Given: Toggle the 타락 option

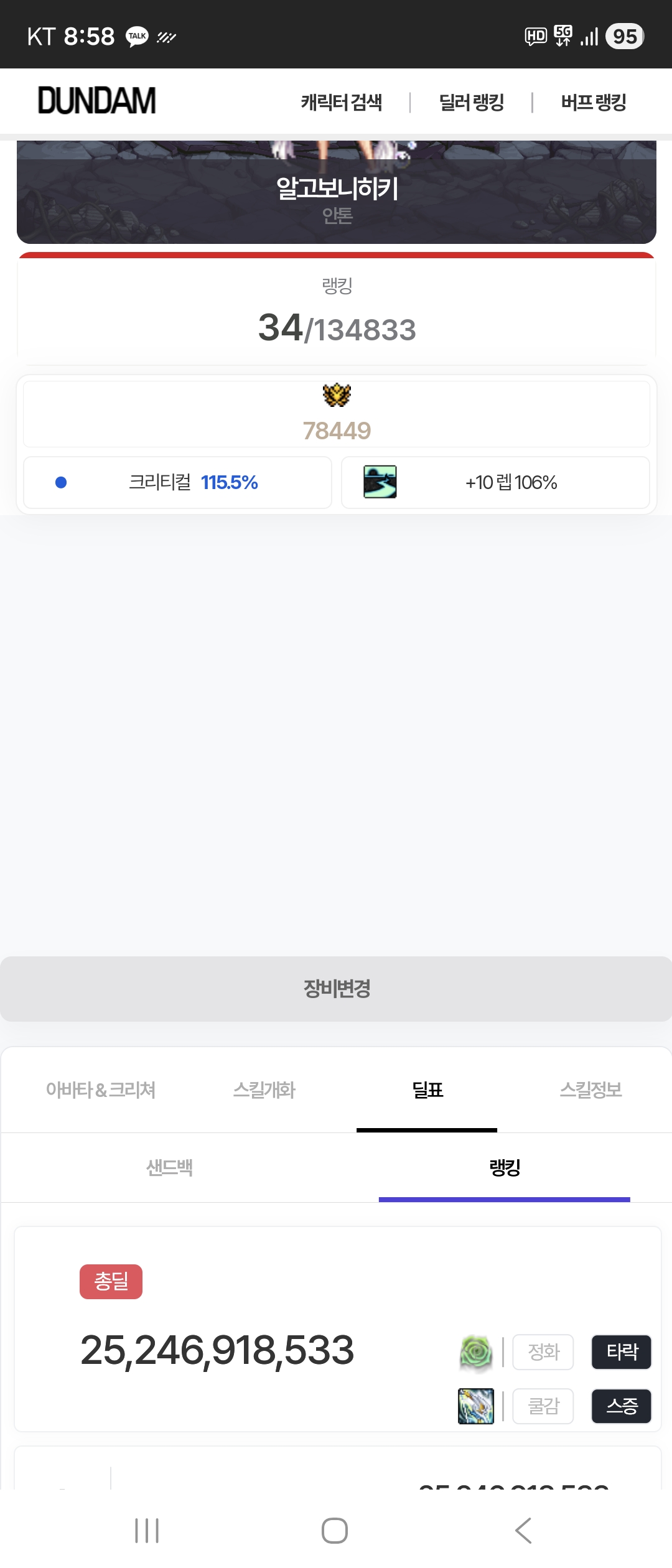Looking at the screenshot, I should (x=622, y=1352).
